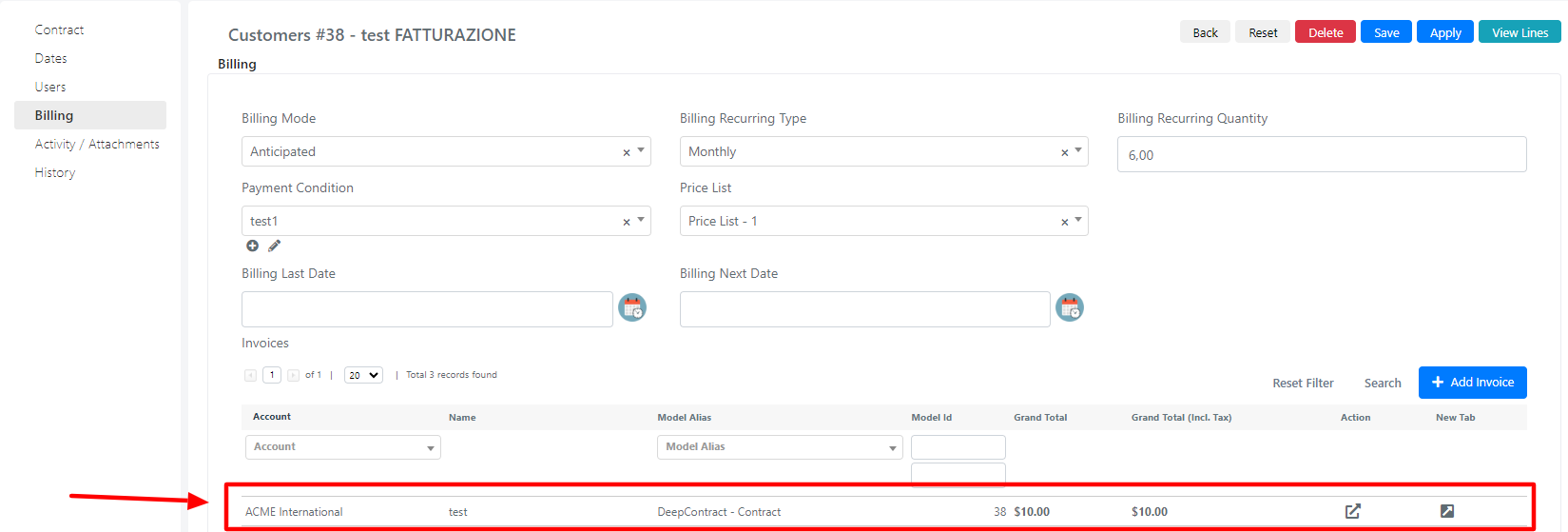The height and width of the screenshot is (532, 1568).
Task: Sort invoices by Model Id column header
Action: click(x=931, y=418)
